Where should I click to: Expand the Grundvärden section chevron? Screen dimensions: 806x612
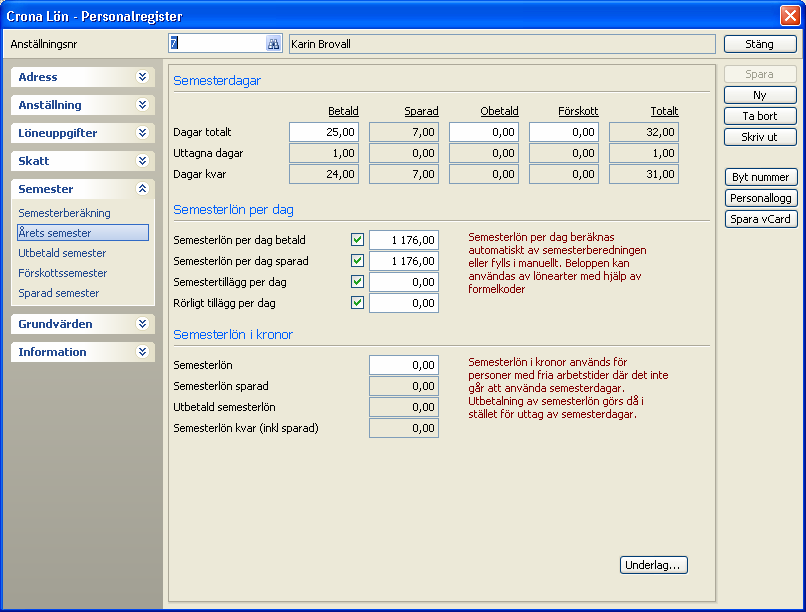click(142, 324)
